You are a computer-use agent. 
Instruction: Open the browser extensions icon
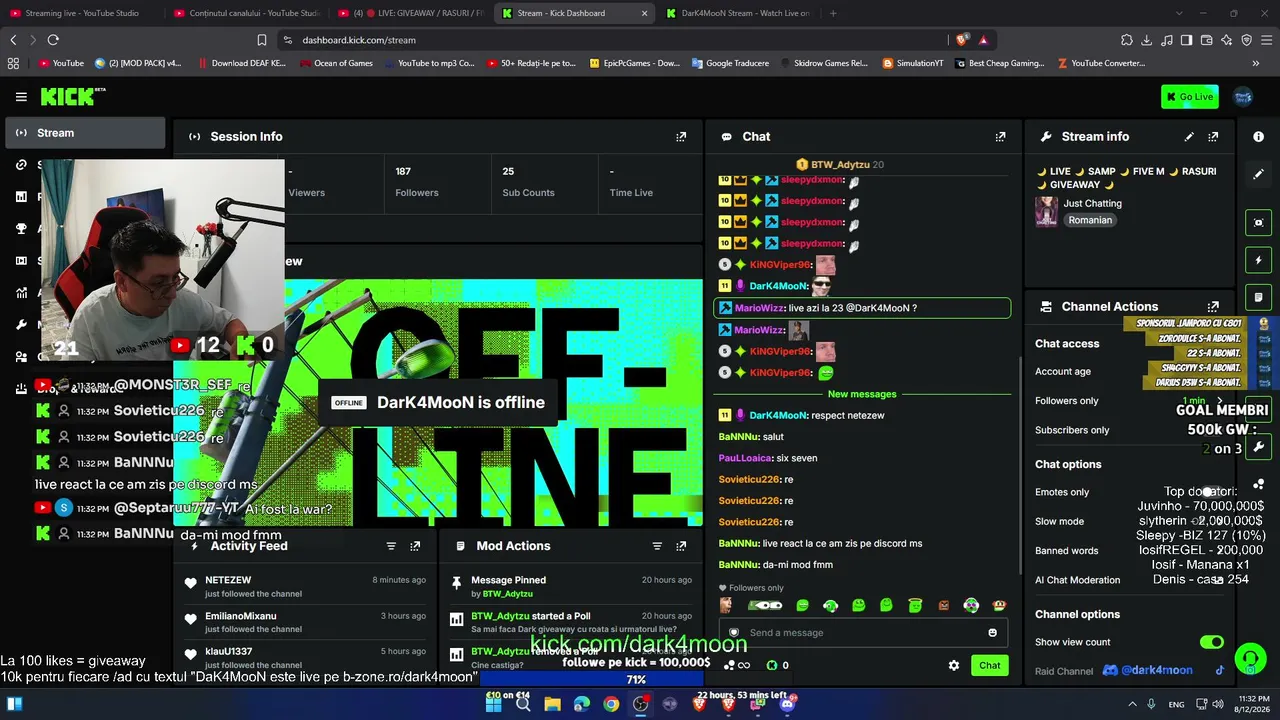tap(1127, 40)
